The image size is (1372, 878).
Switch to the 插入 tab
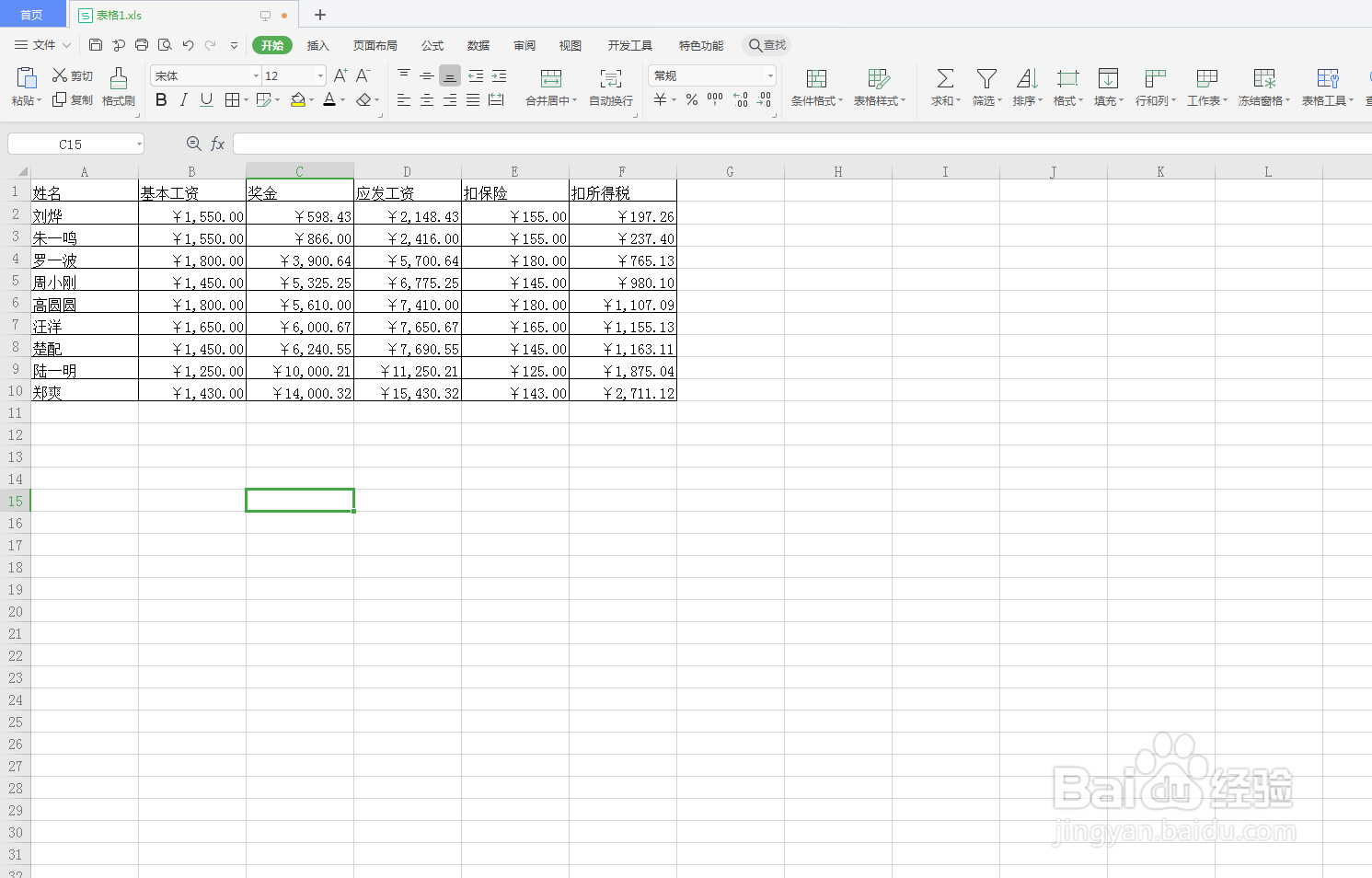click(317, 45)
